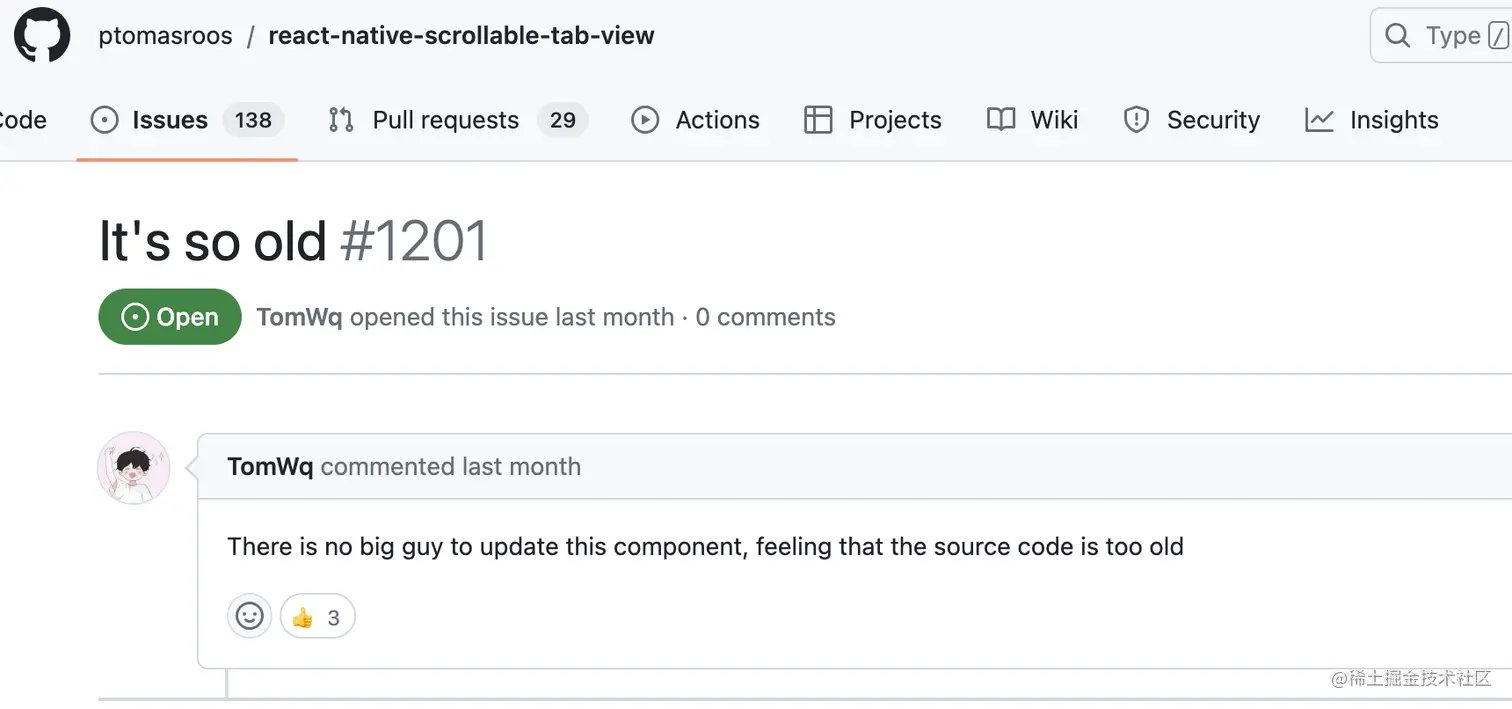Open the Code tab
Viewport: 1512px width, 709px height.
(x=22, y=120)
